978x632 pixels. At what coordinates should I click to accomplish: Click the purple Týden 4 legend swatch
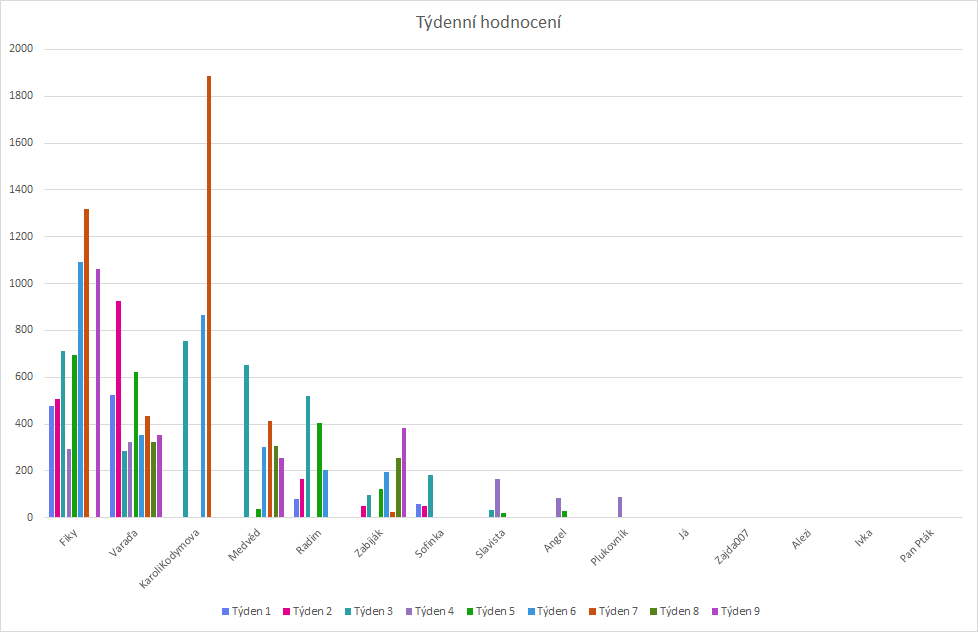point(408,611)
